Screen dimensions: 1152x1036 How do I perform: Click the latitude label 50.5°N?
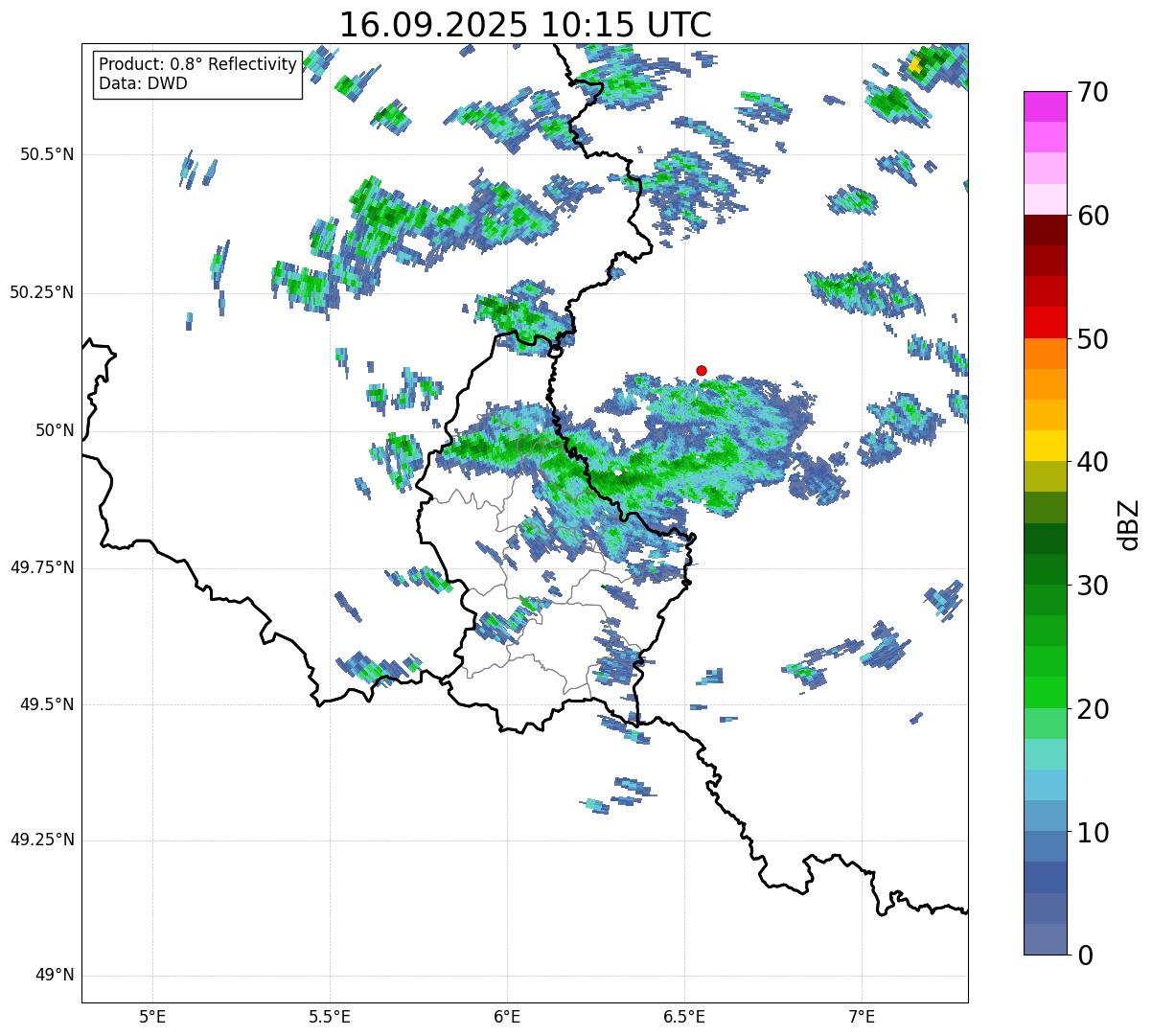point(47,154)
